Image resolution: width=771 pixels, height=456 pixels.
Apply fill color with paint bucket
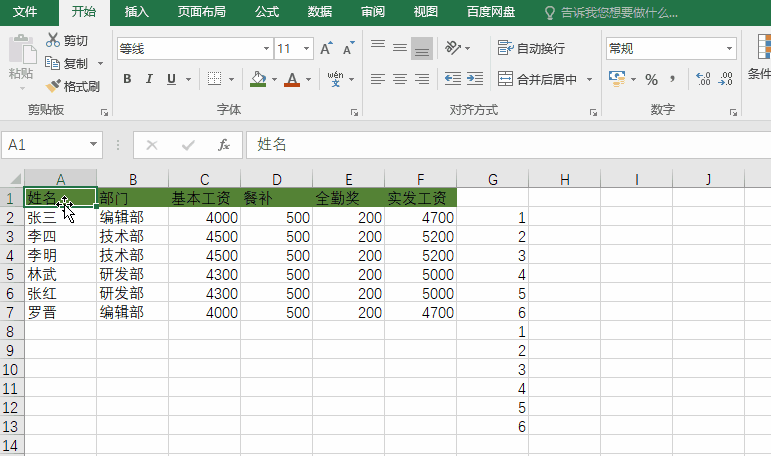258,79
